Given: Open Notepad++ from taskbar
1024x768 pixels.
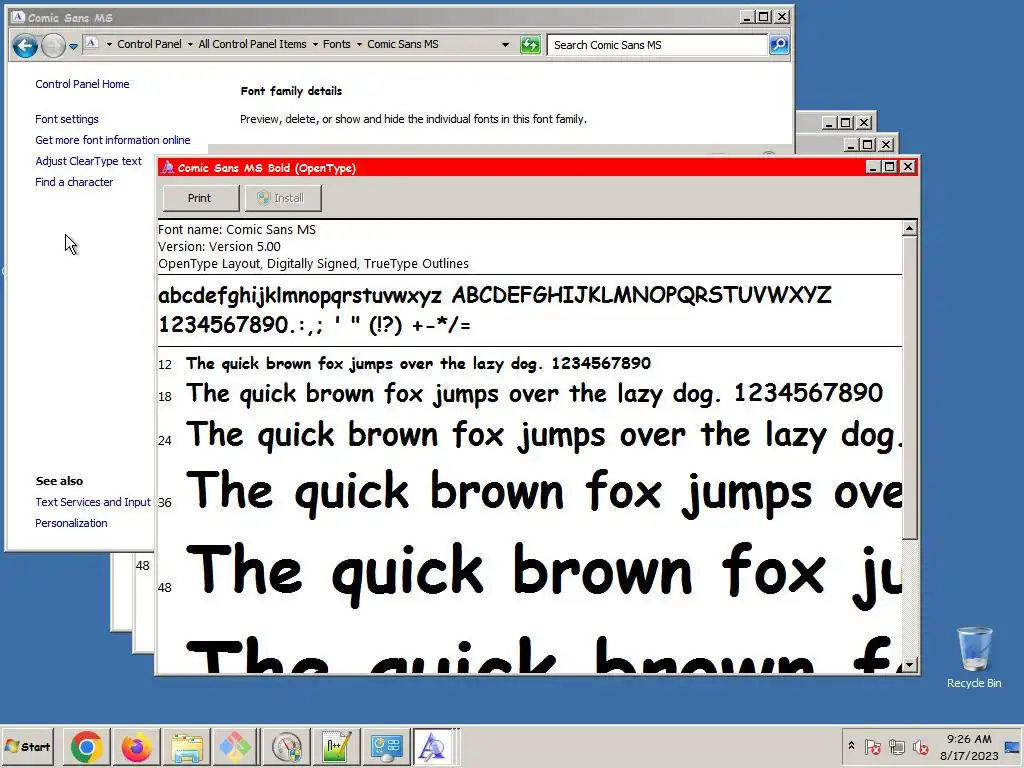Looking at the screenshot, I should pyautogui.click(x=336, y=747).
